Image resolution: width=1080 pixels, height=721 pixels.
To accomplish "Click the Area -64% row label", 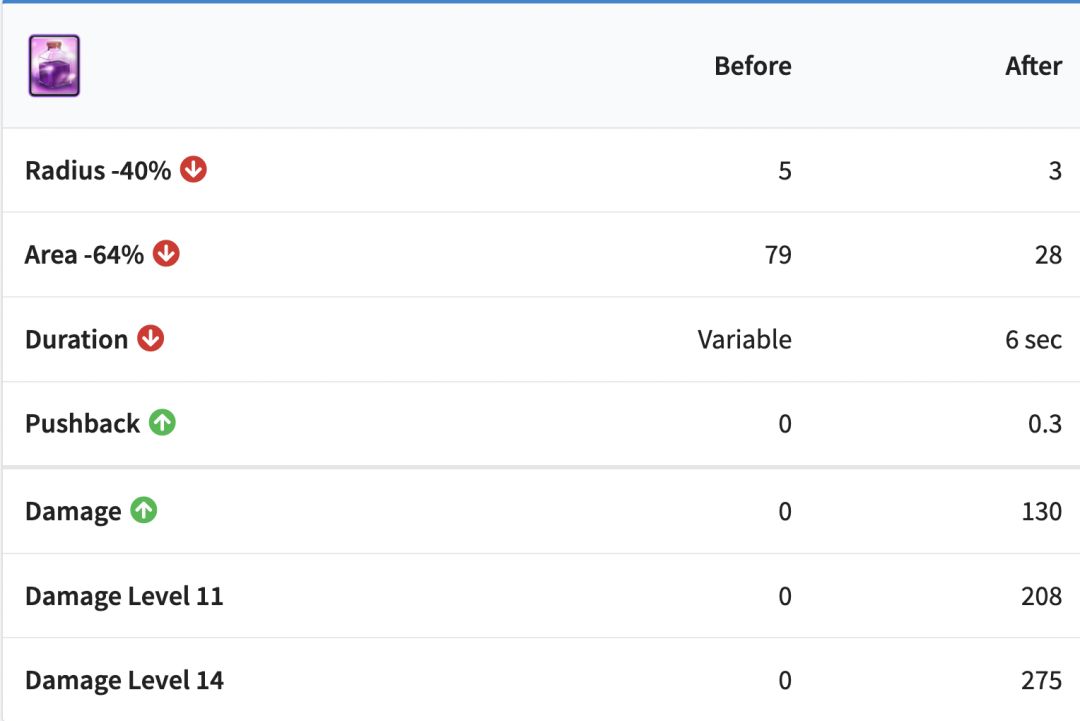I will coord(85,255).
